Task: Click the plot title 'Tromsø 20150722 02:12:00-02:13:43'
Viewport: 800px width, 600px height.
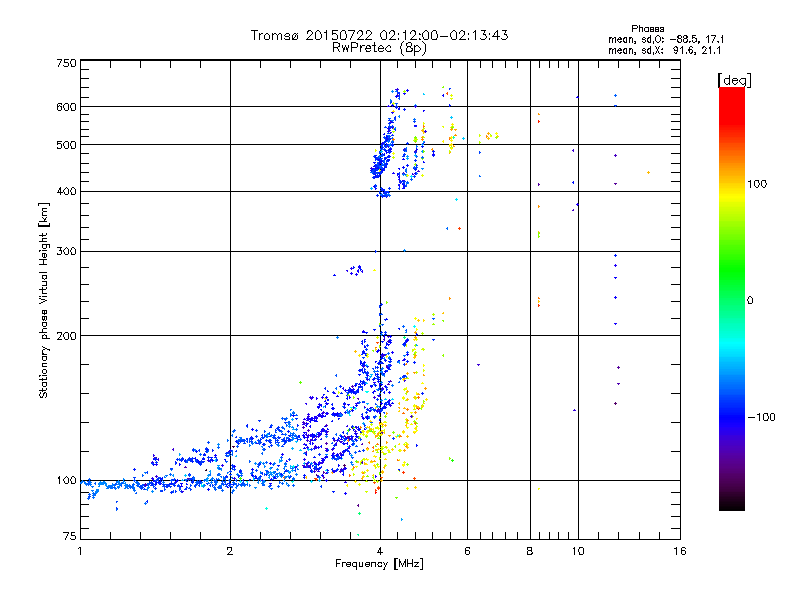Action: coord(380,35)
